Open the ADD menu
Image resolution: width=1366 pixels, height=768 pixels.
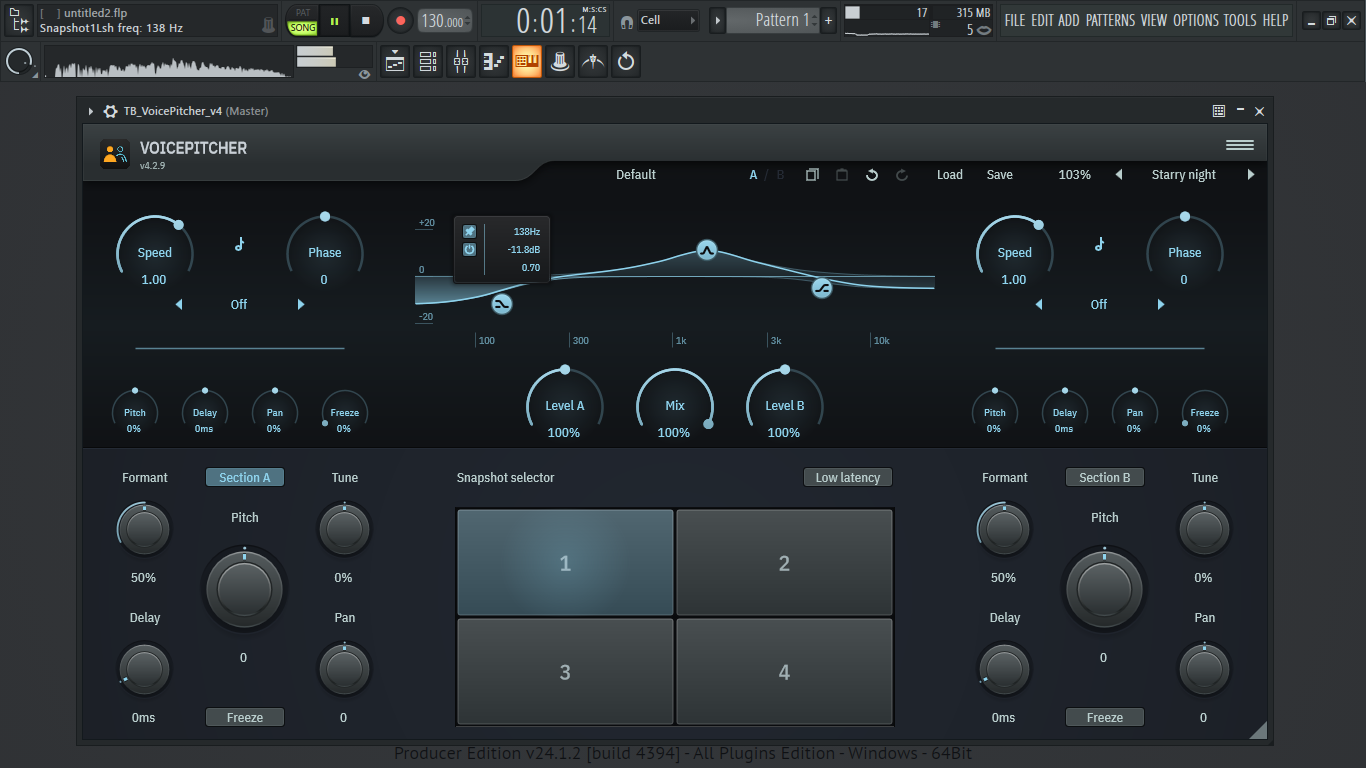coord(1069,20)
